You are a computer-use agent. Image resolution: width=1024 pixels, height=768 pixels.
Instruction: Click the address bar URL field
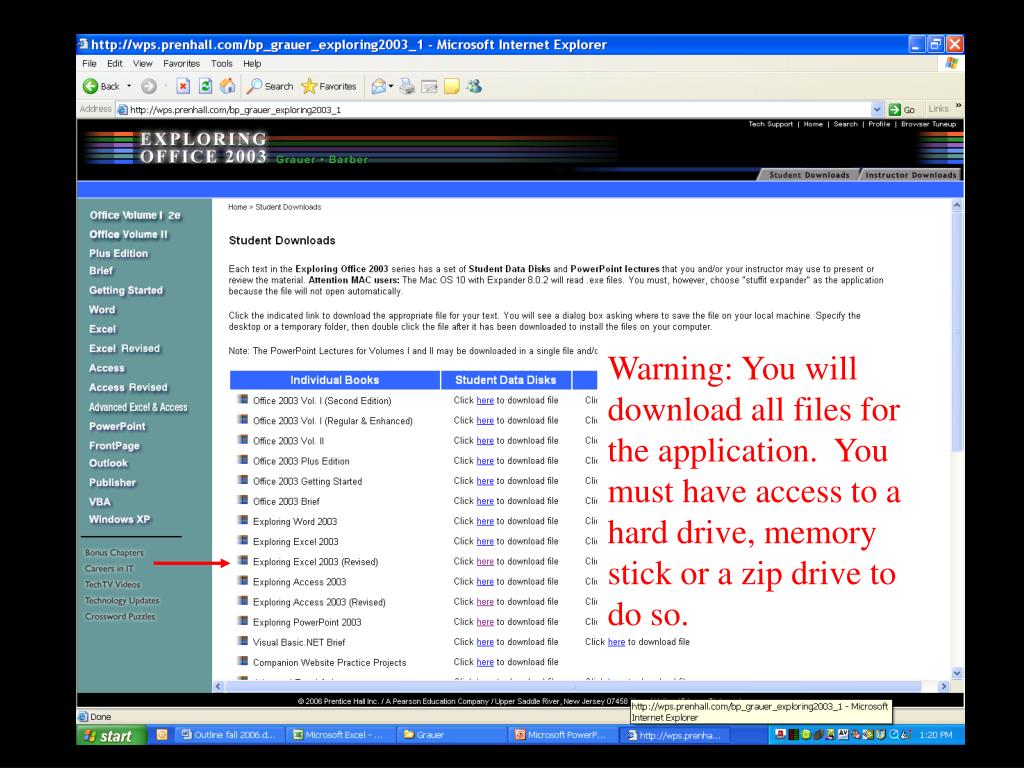pyautogui.click(x=493, y=110)
